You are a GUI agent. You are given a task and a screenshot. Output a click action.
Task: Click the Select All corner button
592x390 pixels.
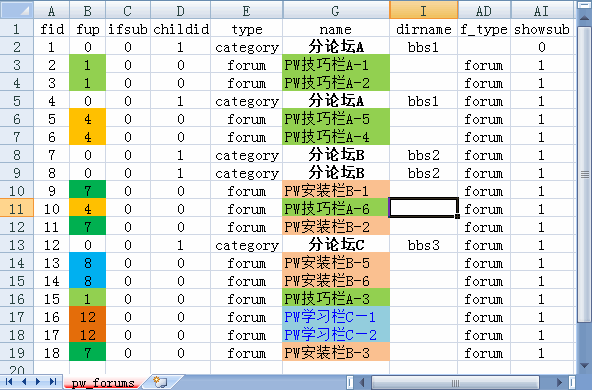tap(17, 10)
